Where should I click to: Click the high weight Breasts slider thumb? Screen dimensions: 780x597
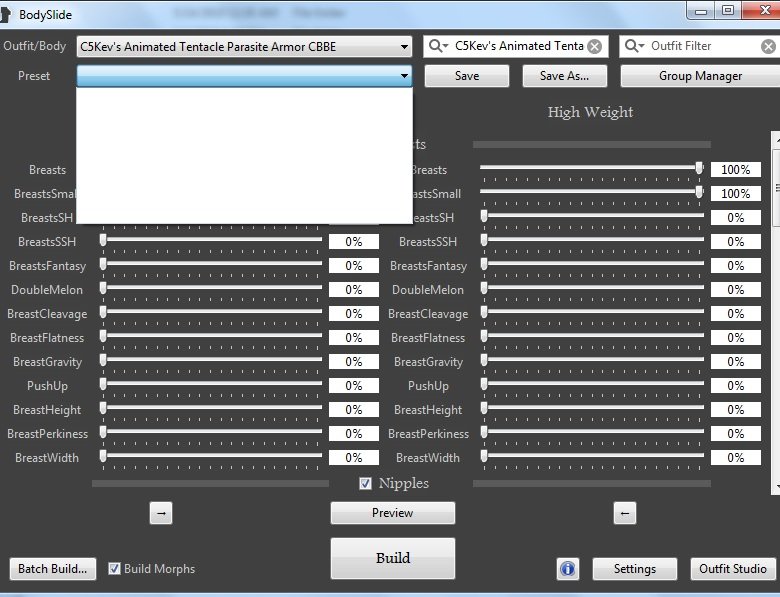click(x=699, y=168)
